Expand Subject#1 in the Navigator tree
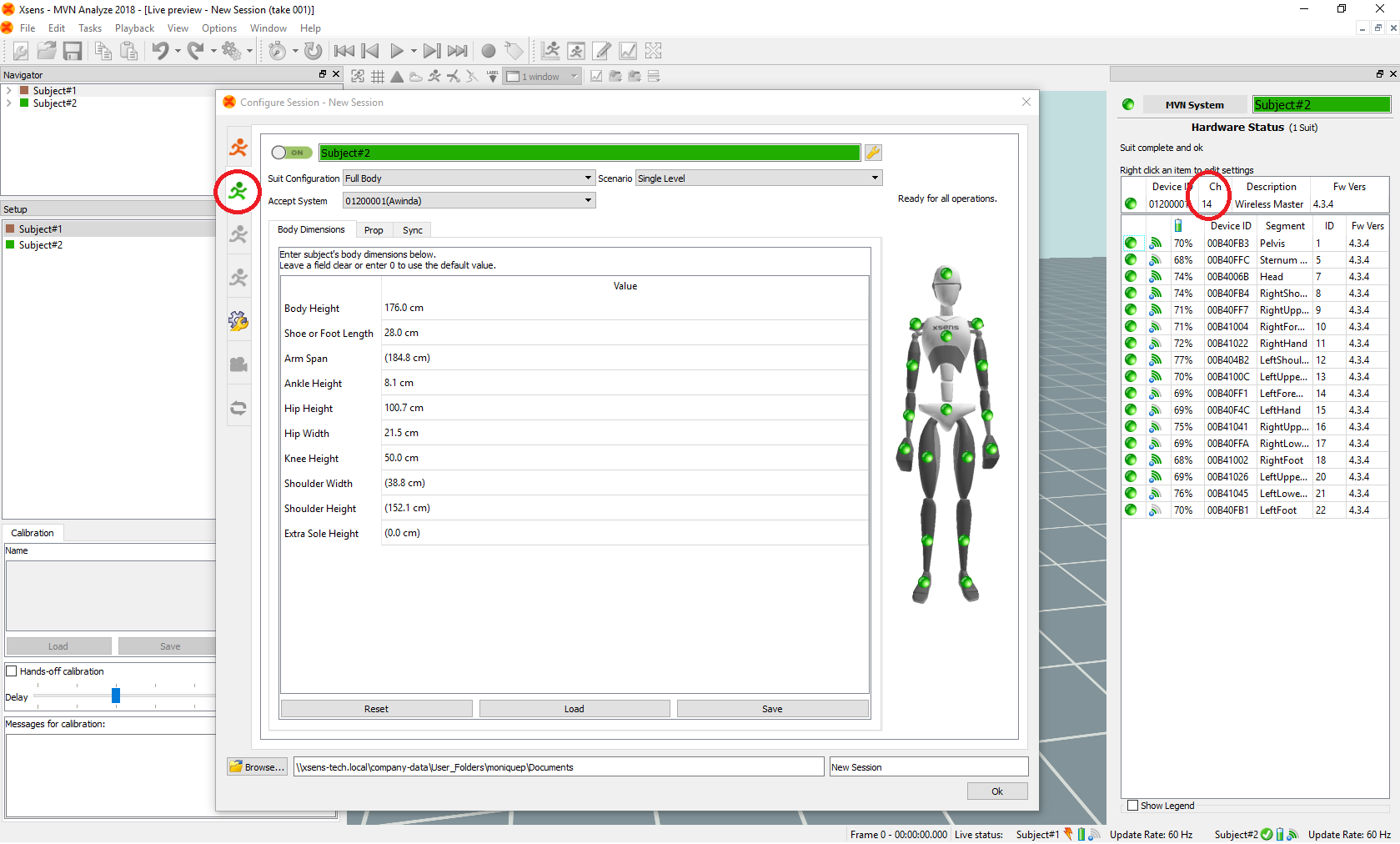 coord(9,91)
